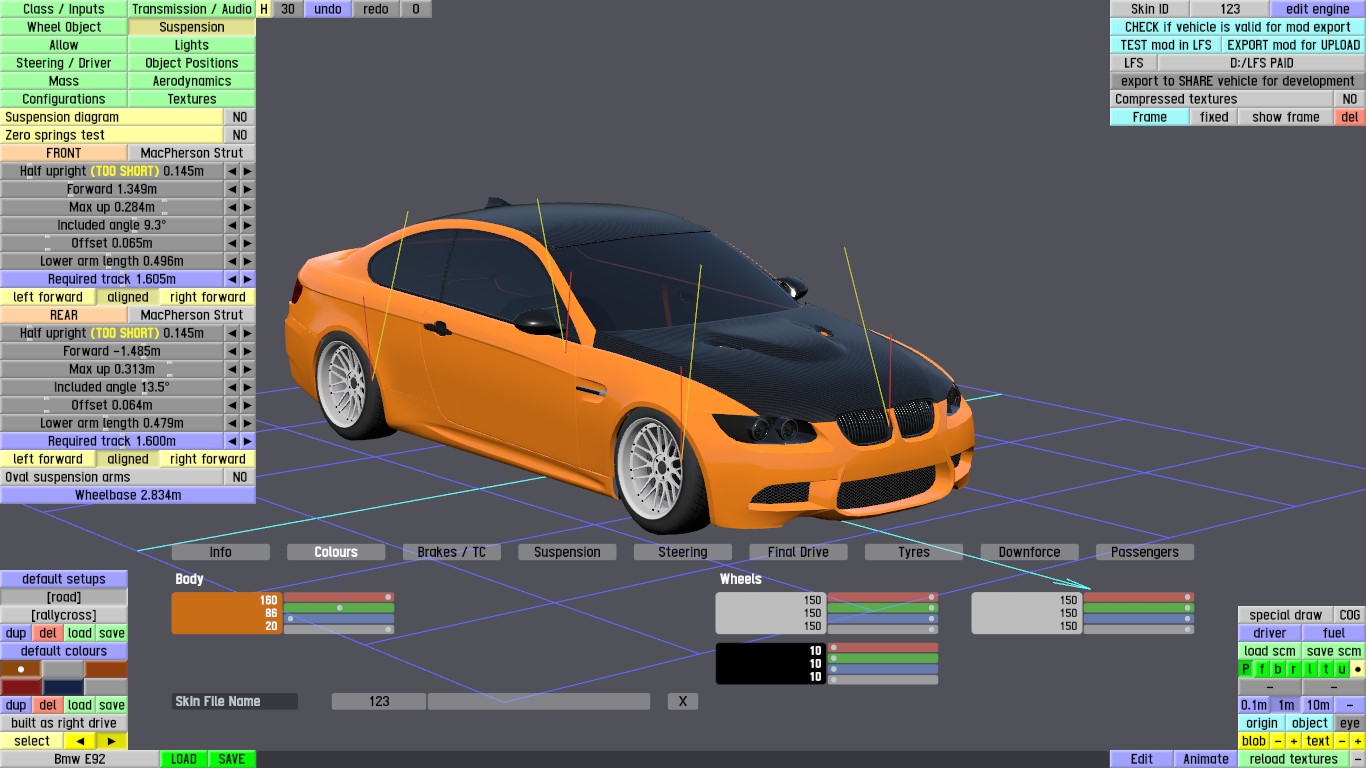Click the left arrow next to select
Image resolution: width=1366 pixels, height=768 pixels.
point(80,741)
